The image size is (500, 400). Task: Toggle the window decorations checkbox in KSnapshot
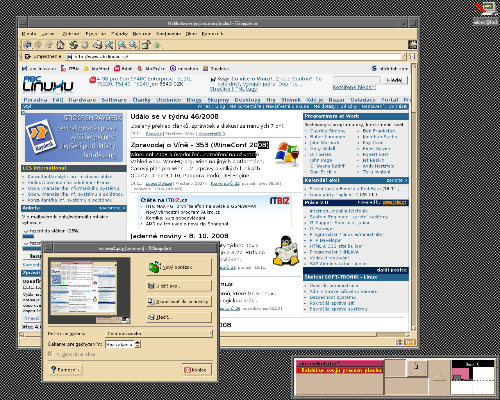coord(50,354)
